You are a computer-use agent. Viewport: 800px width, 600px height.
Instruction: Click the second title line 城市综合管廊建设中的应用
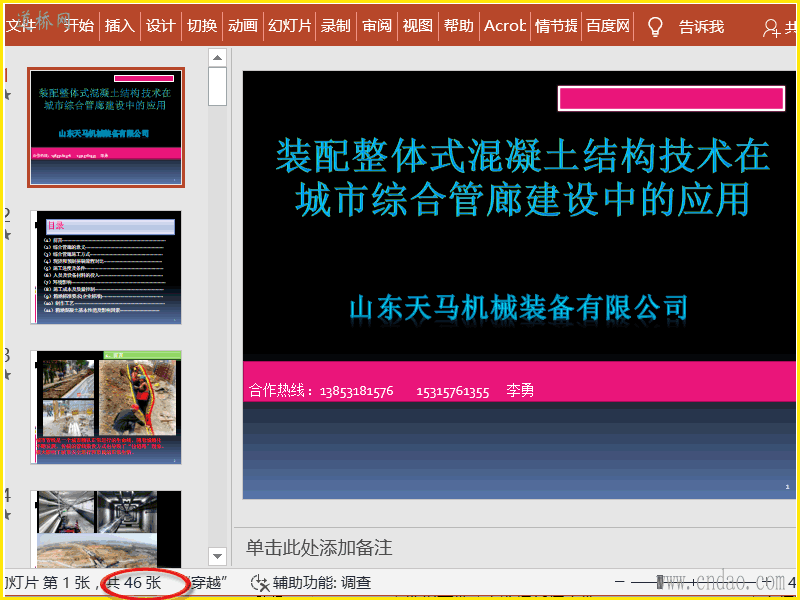click(x=523, y=198)
